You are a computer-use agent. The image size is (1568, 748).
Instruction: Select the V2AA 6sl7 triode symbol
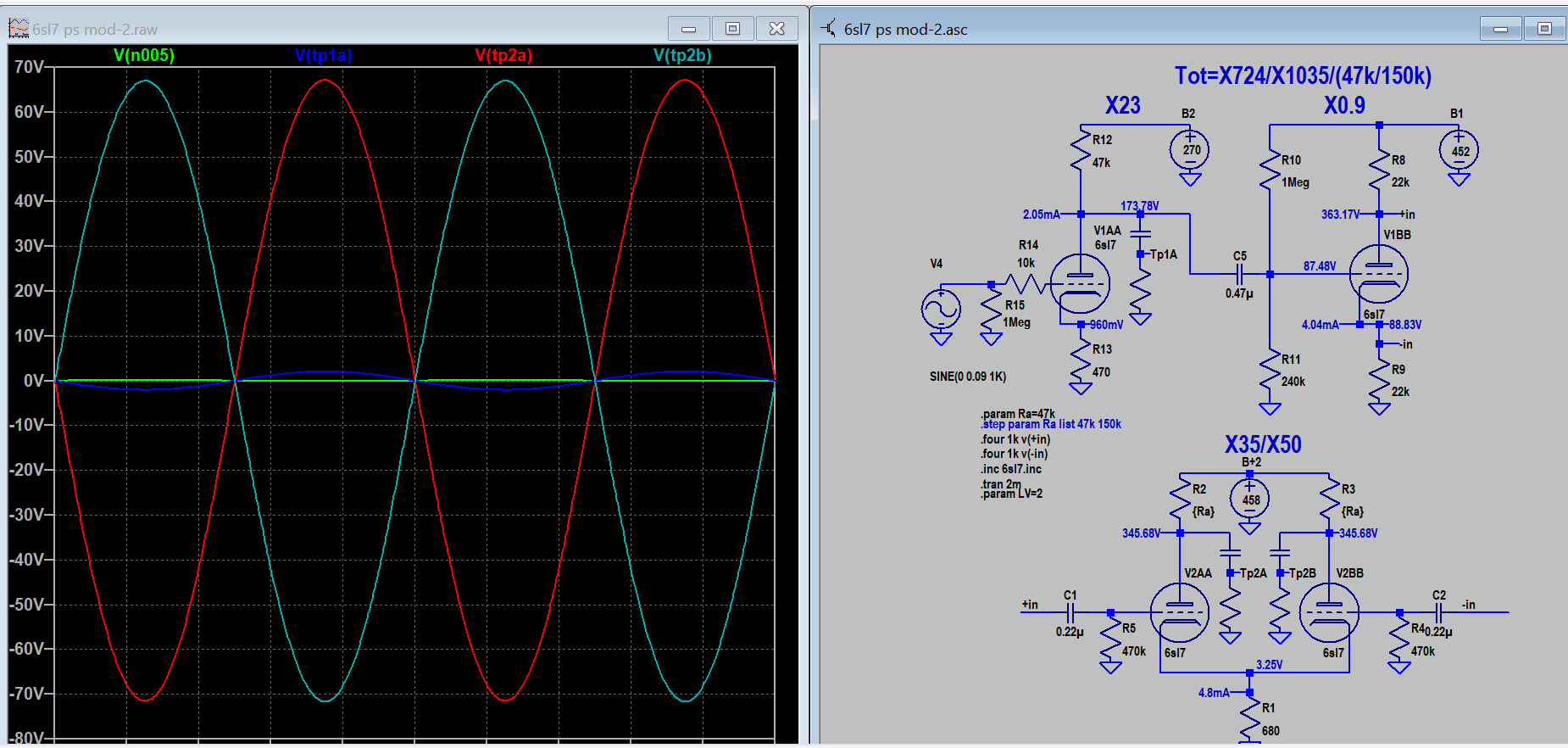(x=1180, y=612)
